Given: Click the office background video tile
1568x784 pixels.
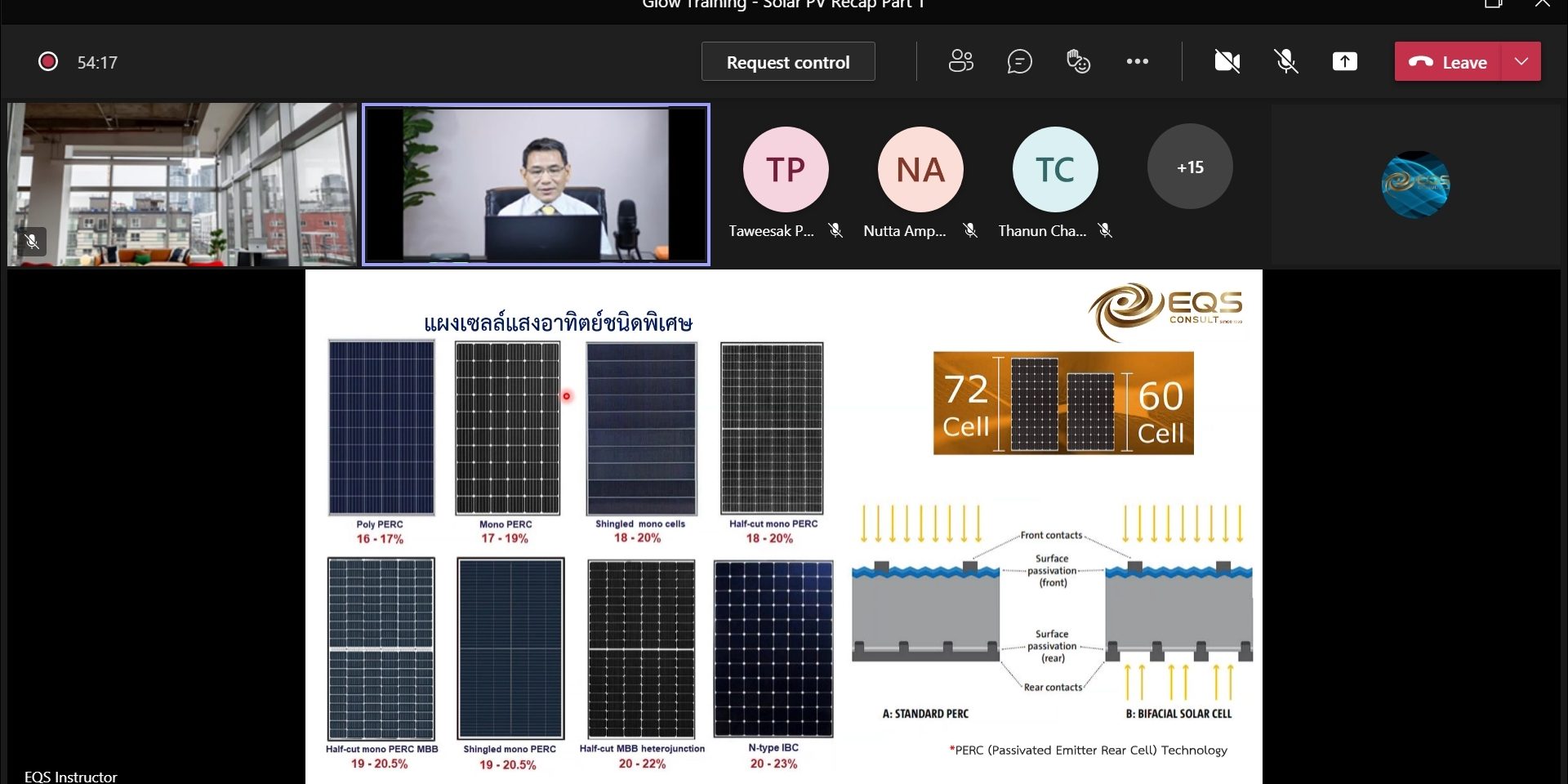Looking at the screenshot, I should coord(182,185).
